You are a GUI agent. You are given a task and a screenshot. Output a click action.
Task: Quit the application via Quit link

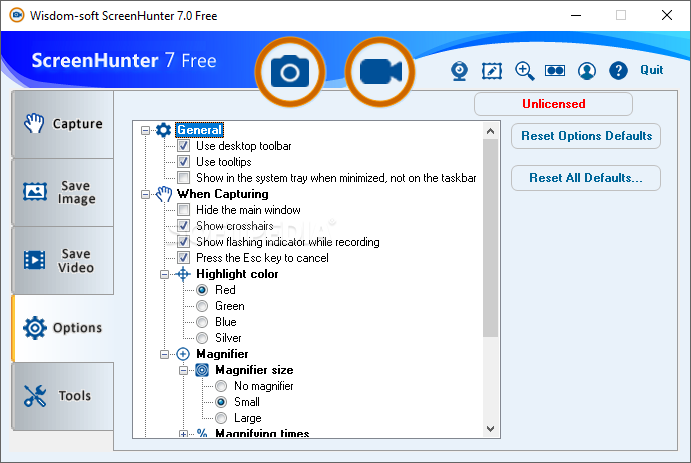[651, 70]
